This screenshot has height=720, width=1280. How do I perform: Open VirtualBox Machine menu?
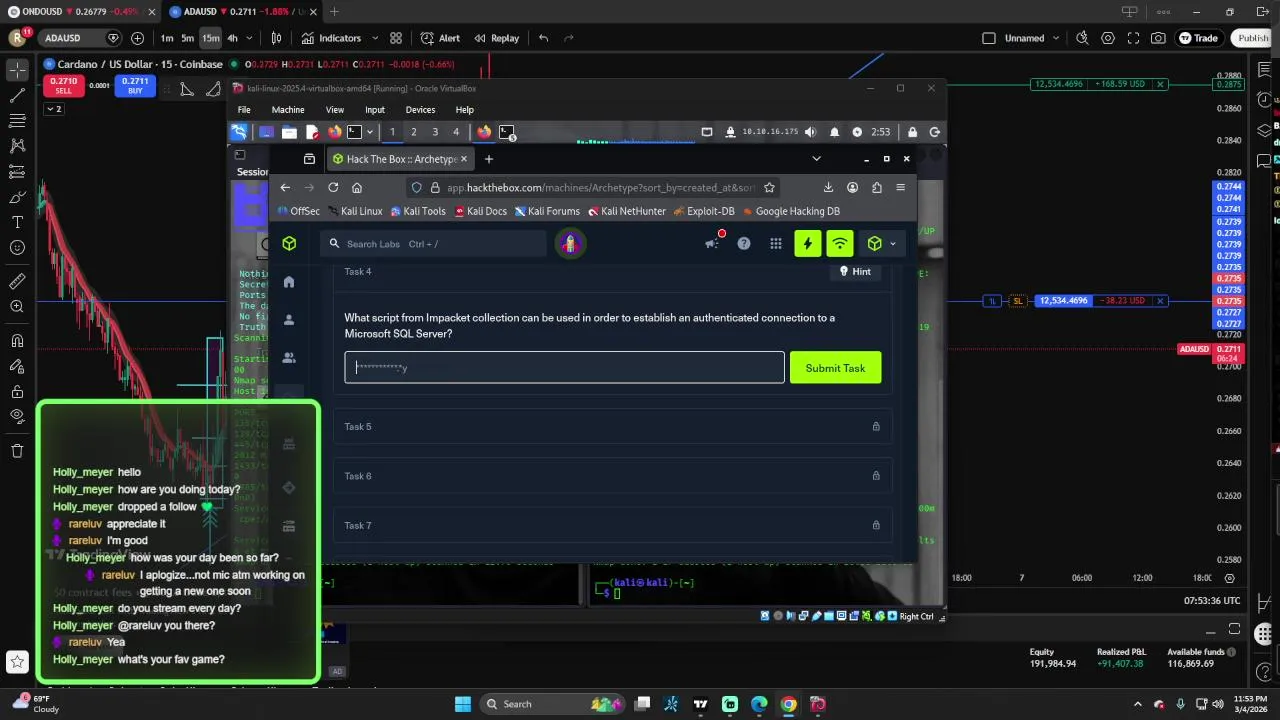coord(288,110)
